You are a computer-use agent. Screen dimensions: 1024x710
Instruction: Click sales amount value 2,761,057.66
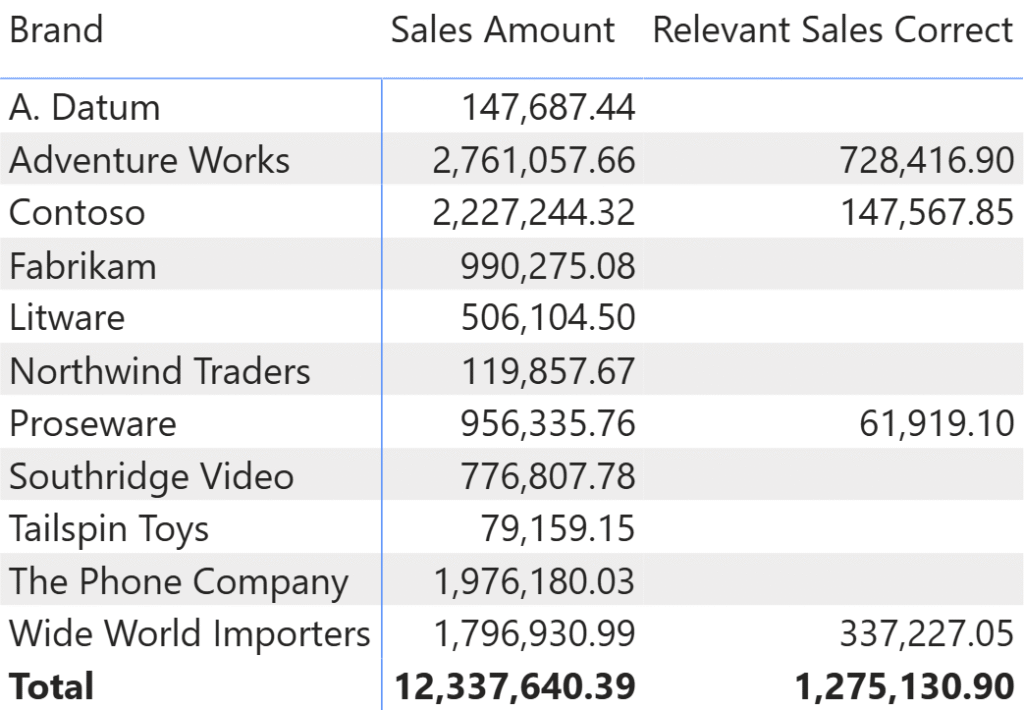click(x=534, y=161)
